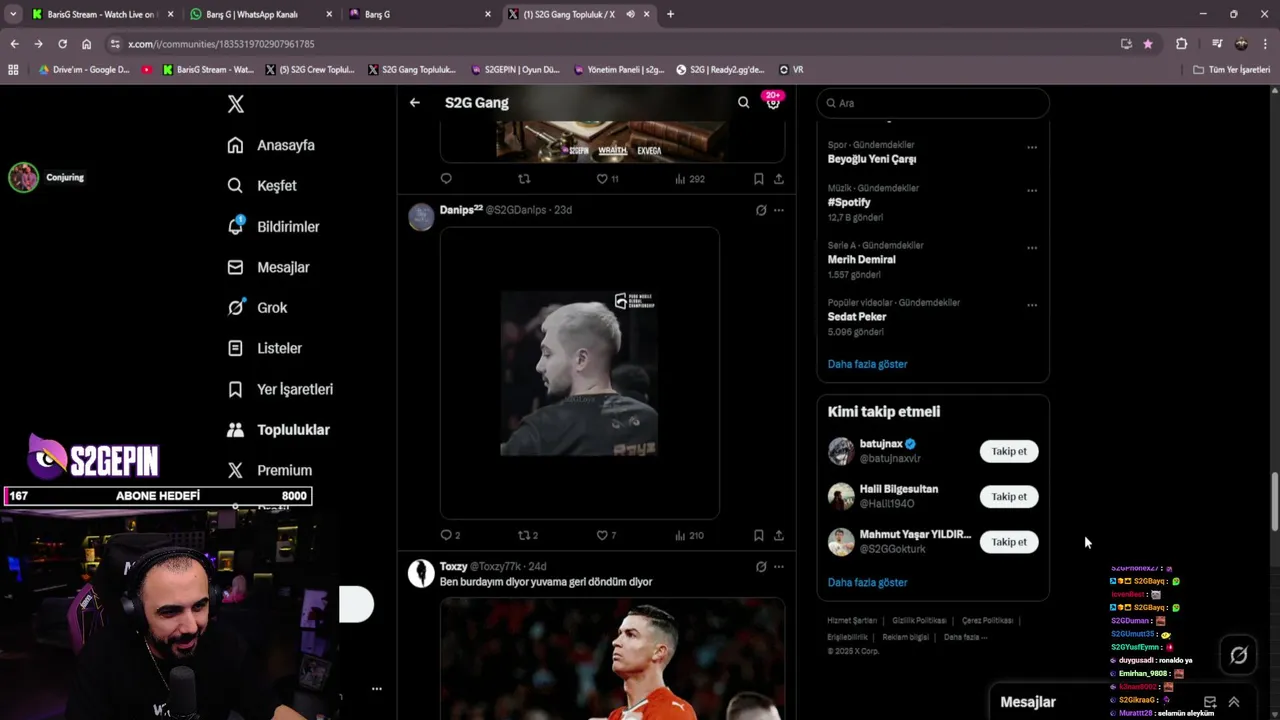The image size is (1280, 720).
Task: Open Listeler in the sidebar
Action: pyautogui.click(x=264, y=348)
